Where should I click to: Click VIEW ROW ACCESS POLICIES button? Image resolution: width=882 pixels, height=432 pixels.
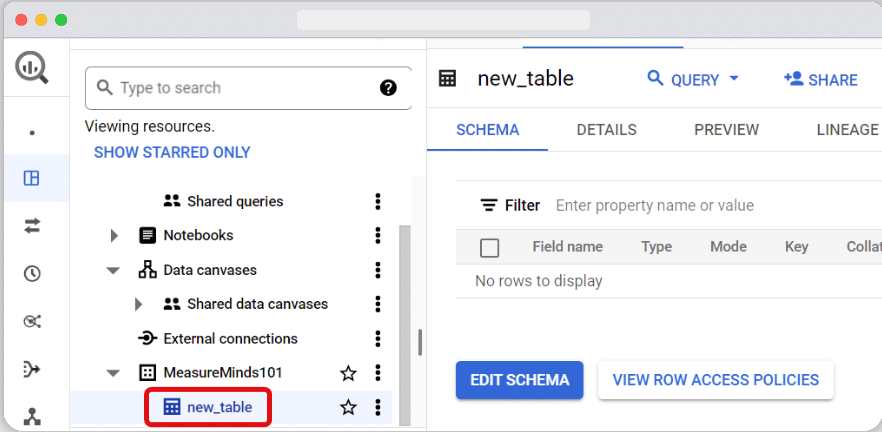pyautogui.click(x=716, y=380)
